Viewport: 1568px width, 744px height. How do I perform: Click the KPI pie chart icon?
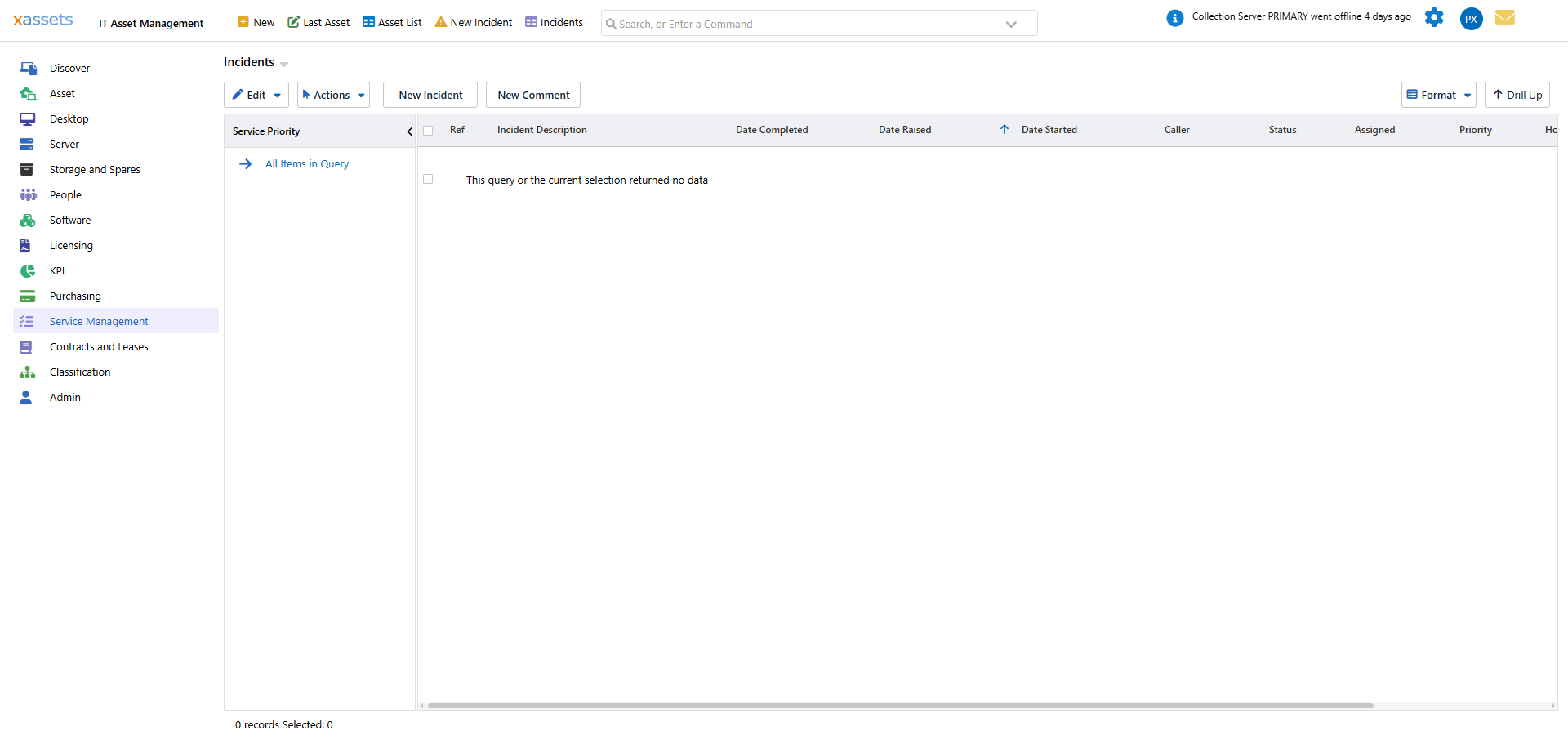coord(28,270)
